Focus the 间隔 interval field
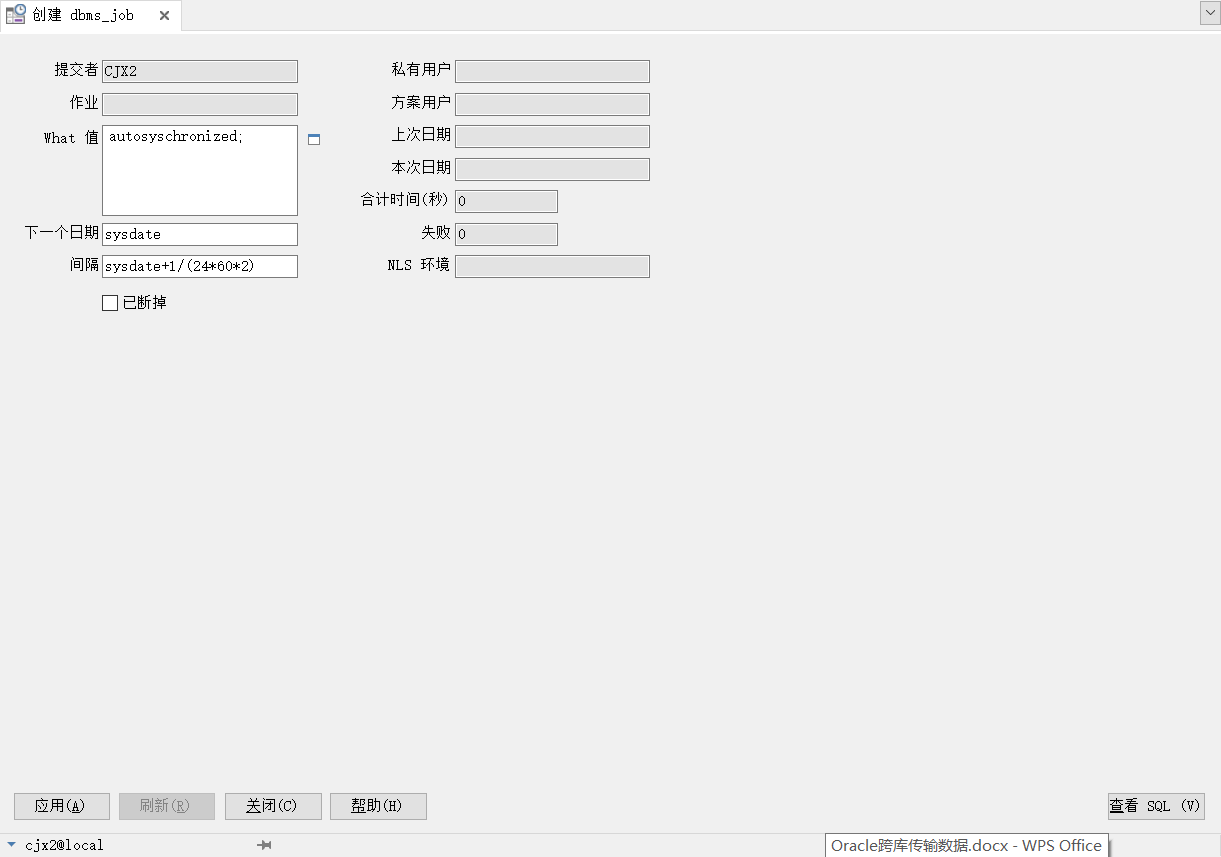Image resolution: width=1221 pixels, height=857 pixels. pos(200,266)
